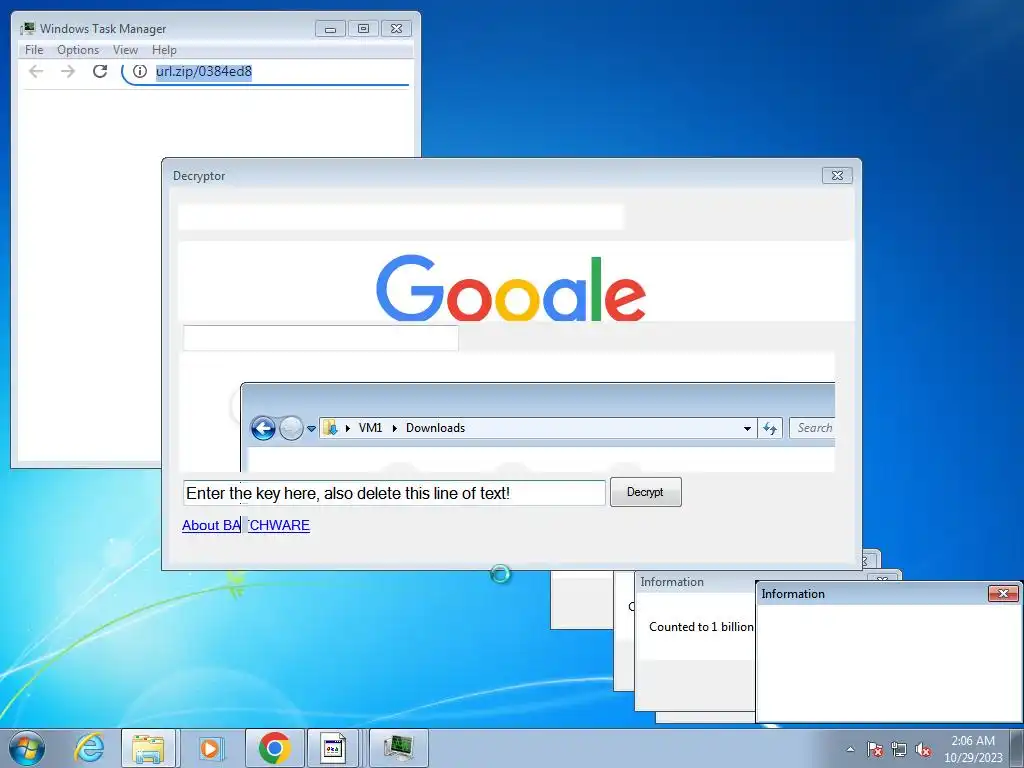Click the site info icon beside url.zip address
Viewport: 1024px width, 768px height.
140,71
